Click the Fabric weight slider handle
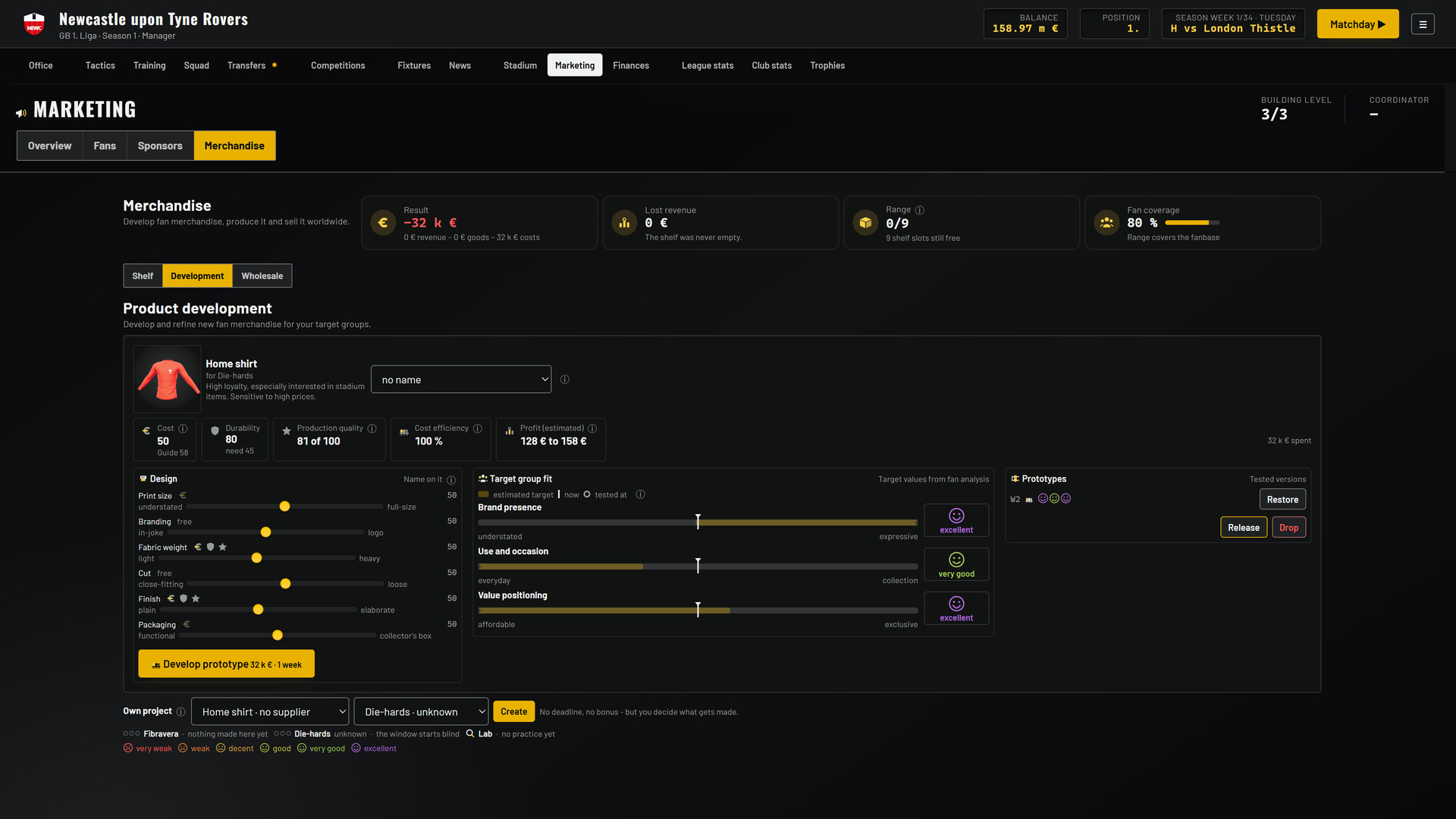 [257, 558]
